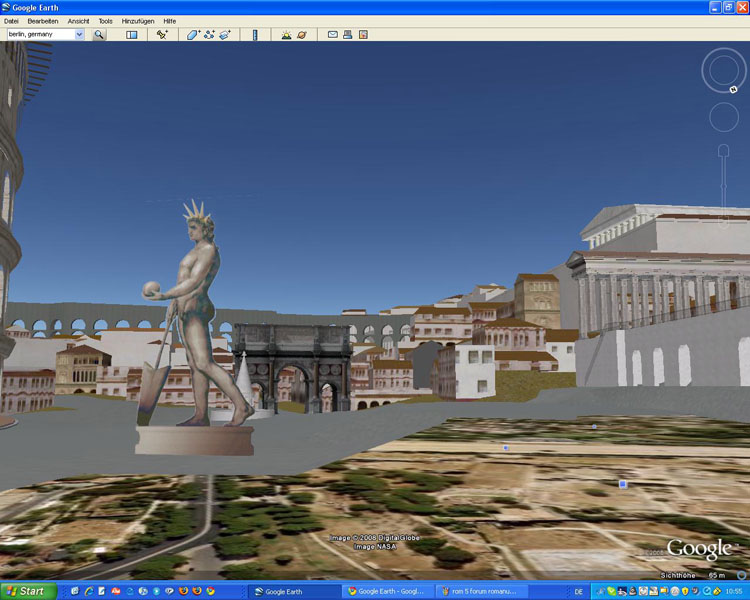Select the ruler measurement tool
The height and width of the screenshot is (600, 750).
click(x=255, y=34)
